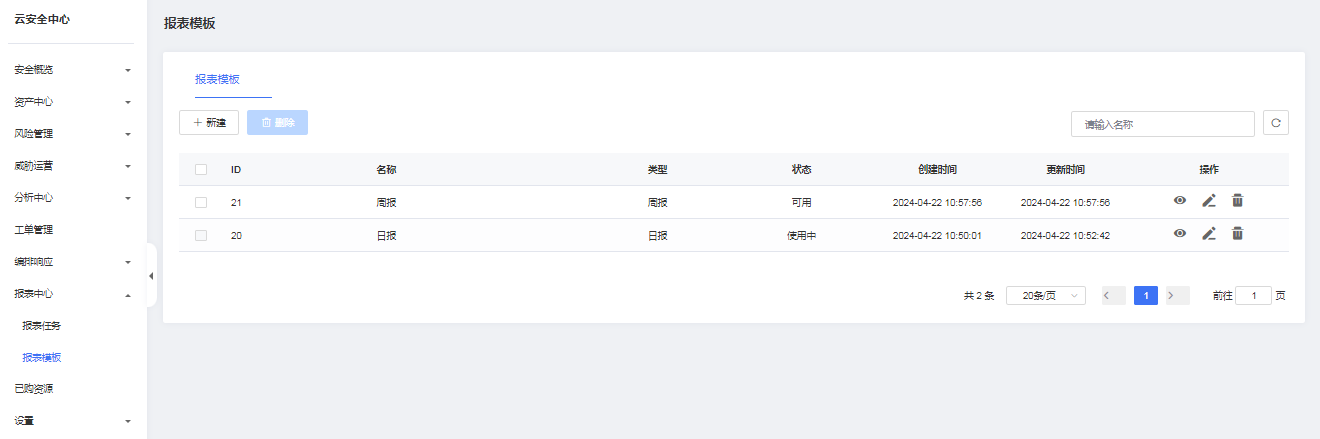The width and height of the screenshot is (1320, 439).
Task: Delete the 日报 template with trash icon
Action: 1237,234
